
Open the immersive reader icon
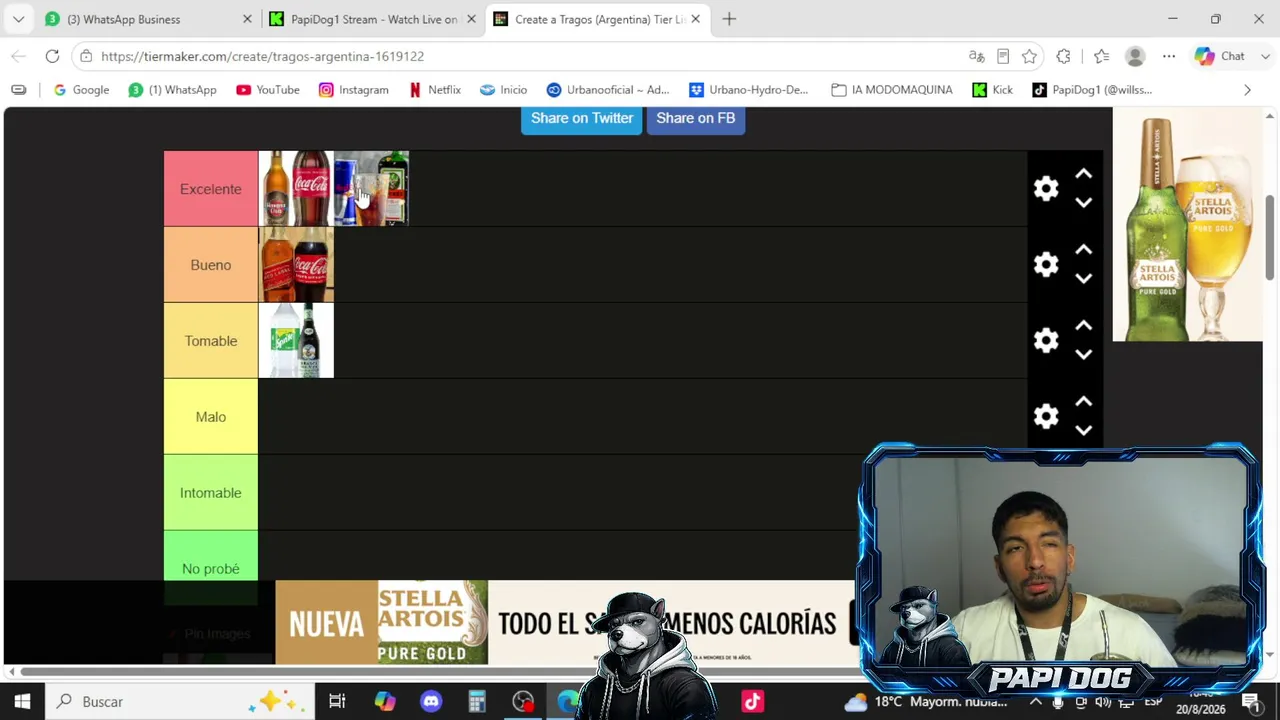tap(1003, 56)
